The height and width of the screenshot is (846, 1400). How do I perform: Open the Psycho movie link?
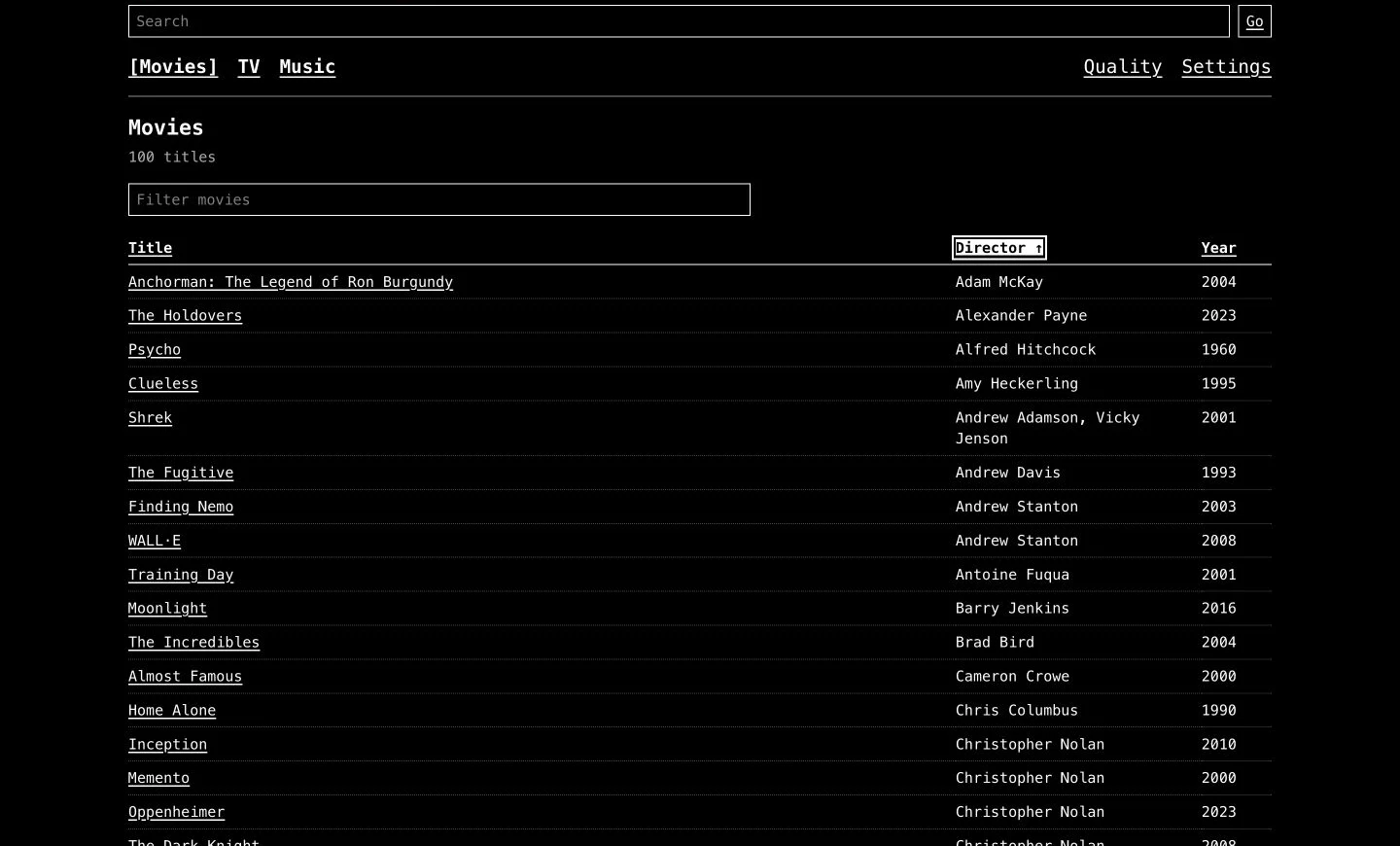pyautogui.click(x=155, y=350)
